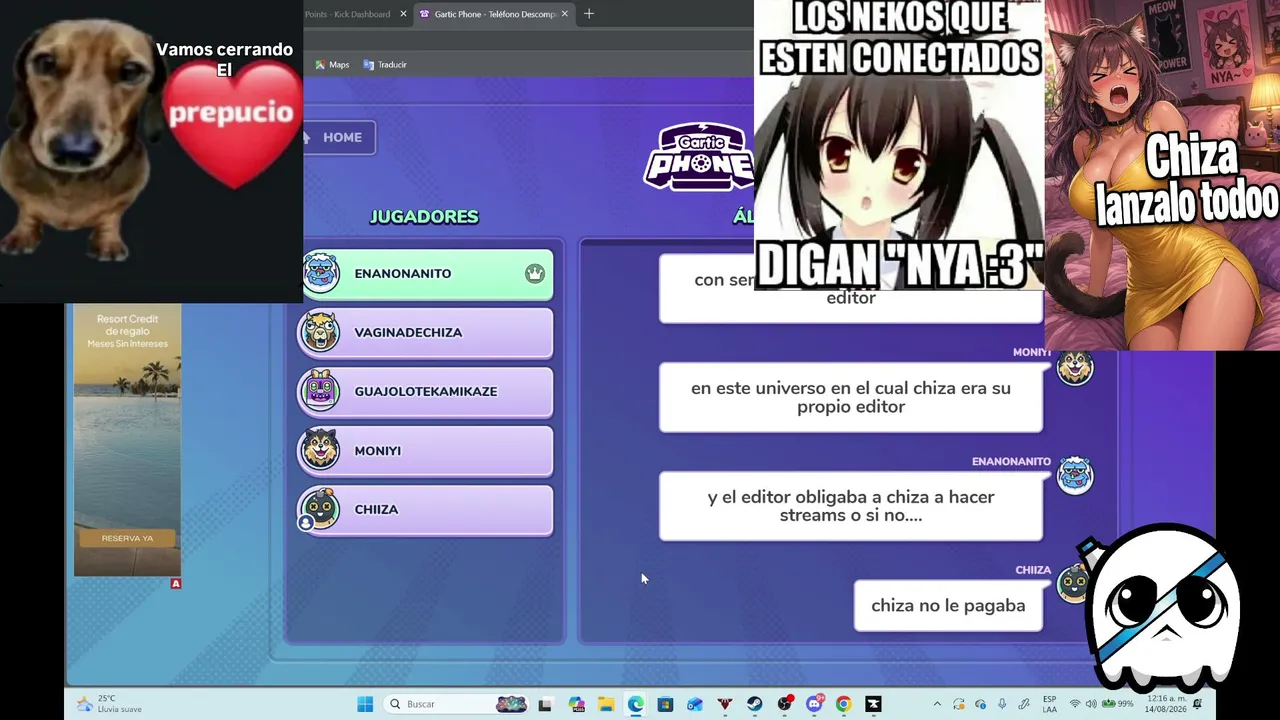Open a new browser tab
The width and height of the screenshot is (1280, 720).
[589, 14]
